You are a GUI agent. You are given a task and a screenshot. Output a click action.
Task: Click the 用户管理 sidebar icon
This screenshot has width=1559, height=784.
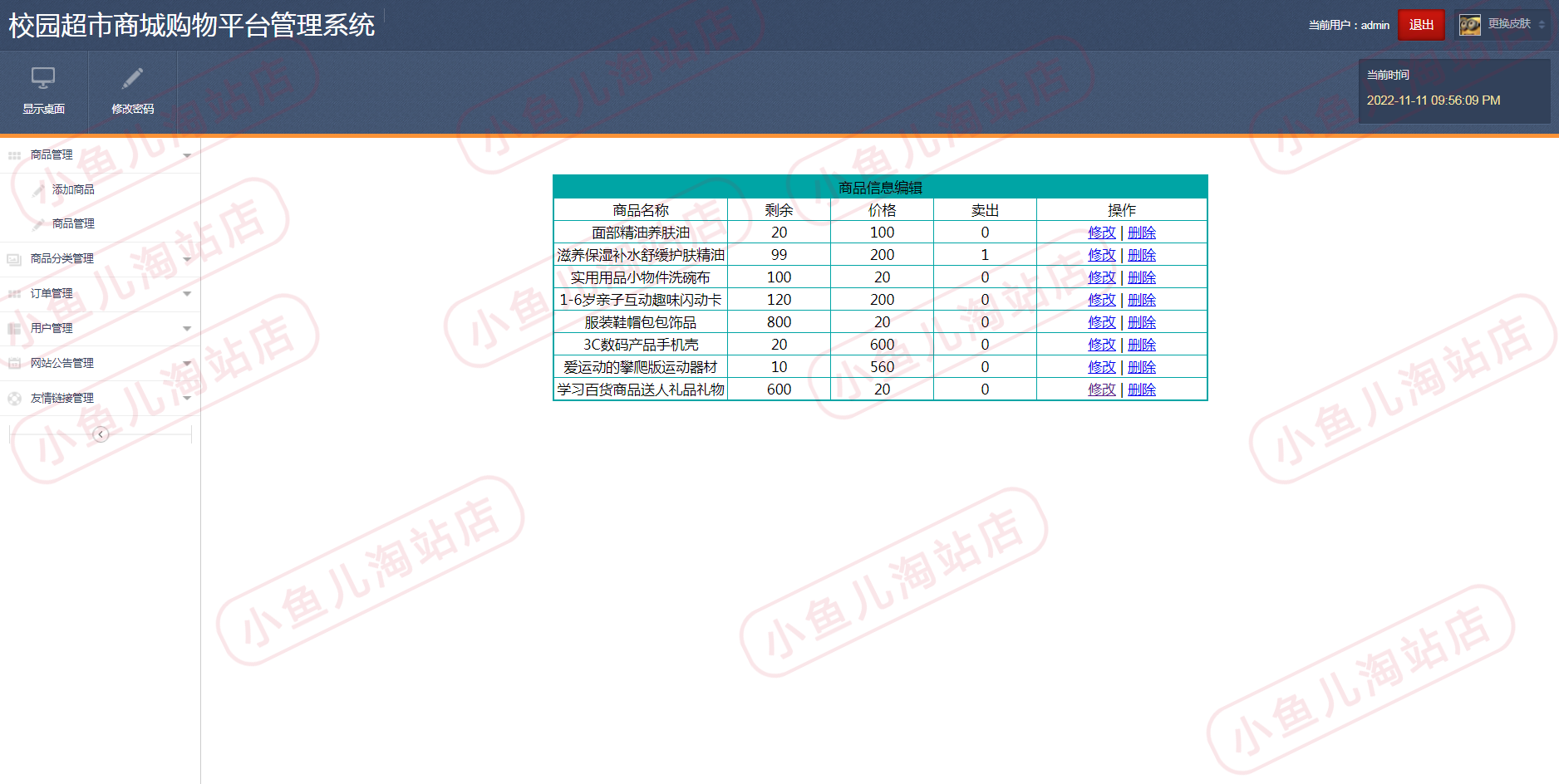[x=14, y=329]
